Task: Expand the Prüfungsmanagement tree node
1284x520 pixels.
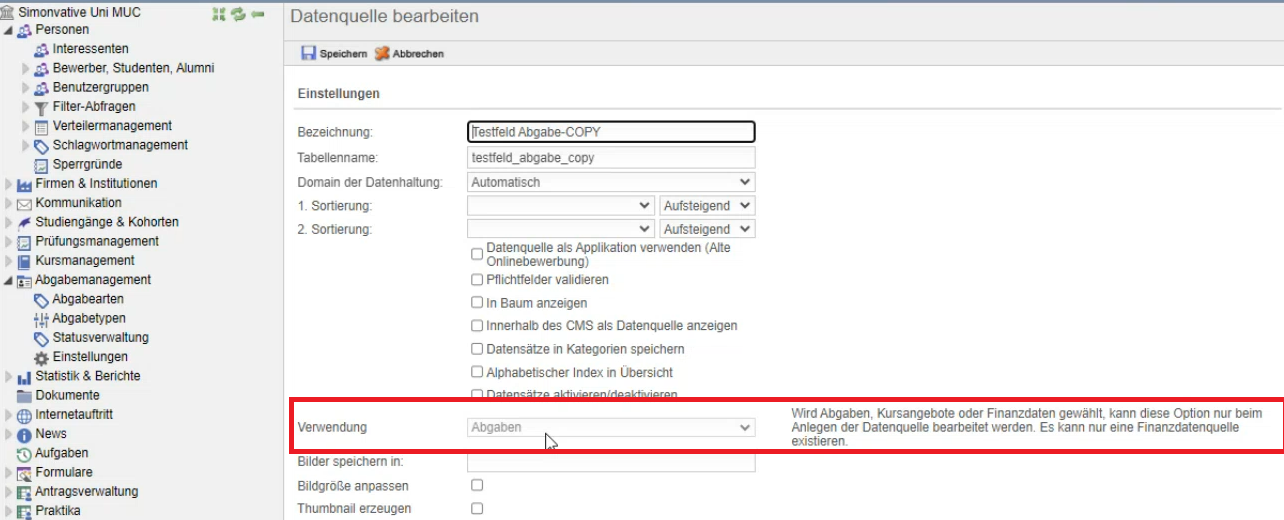Action: click(9, 242)
